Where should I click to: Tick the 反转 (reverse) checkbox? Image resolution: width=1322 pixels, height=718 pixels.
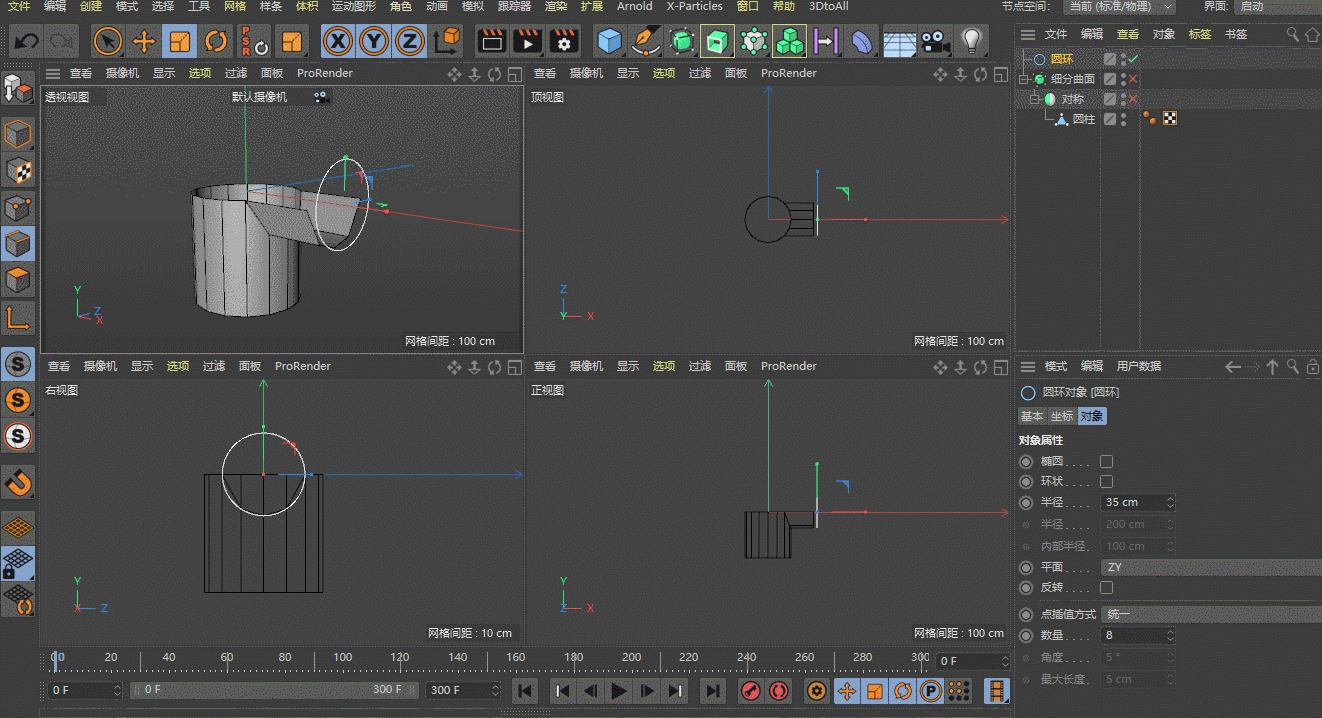[x=1106, y=588]
